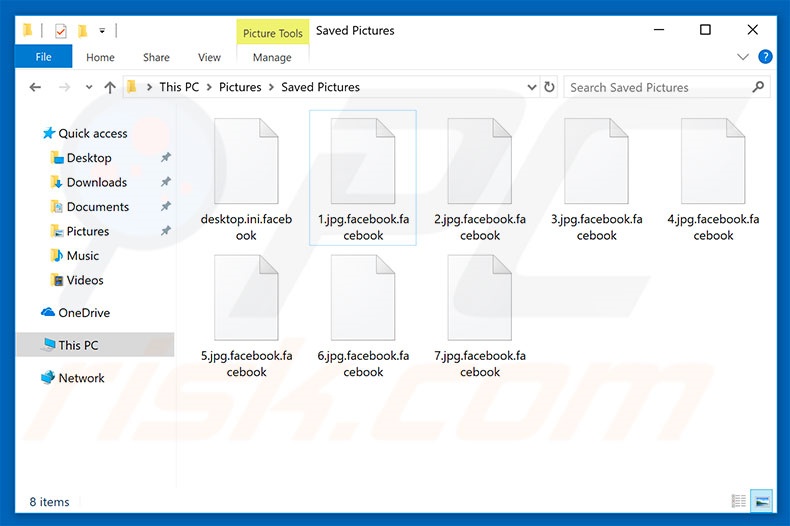Open the OneDrive location
The image size is (790, 526).
click(x=83, y=313)
